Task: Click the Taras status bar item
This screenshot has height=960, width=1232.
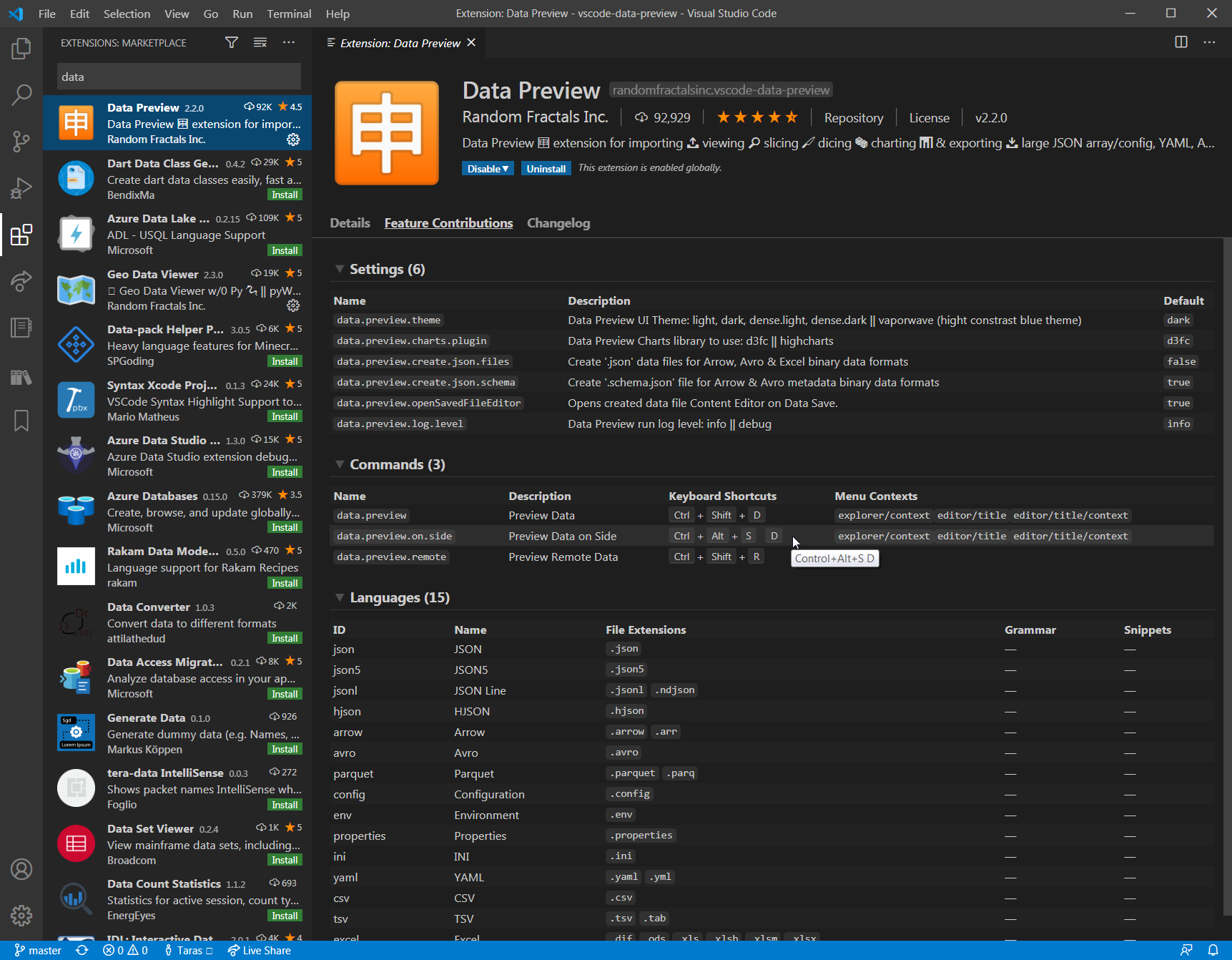Action: (189, 951)
